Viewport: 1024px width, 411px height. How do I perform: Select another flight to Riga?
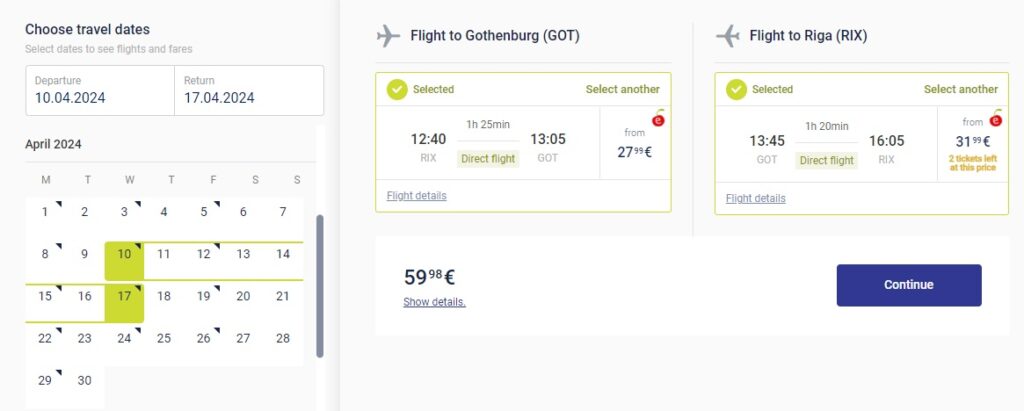pyautogui.click(x=960, y=89)
